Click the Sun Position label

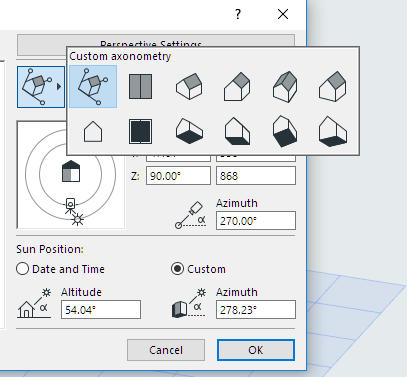(x=50, y=249)
